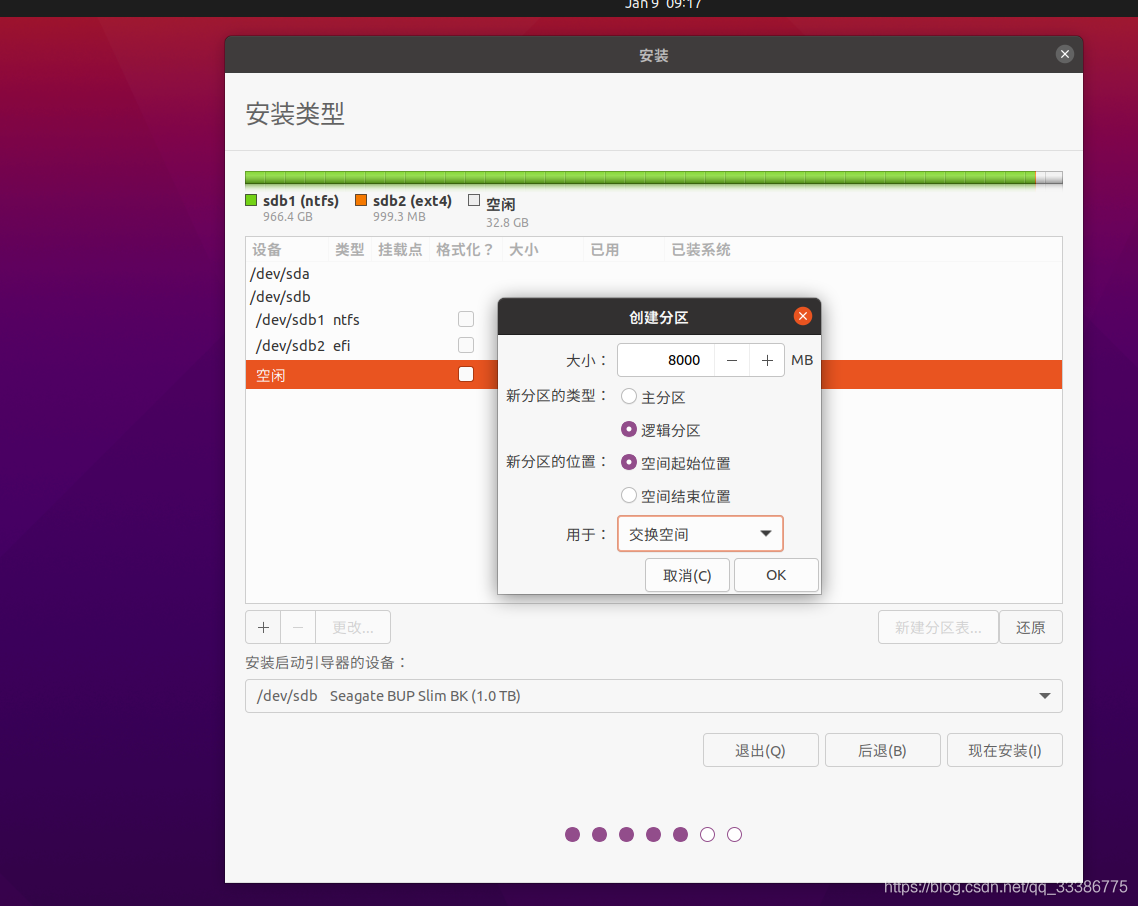Select 逻辑分区 radio button
Image resolution: width=1138 pixels, height=906 pixels.
[629, 429]
